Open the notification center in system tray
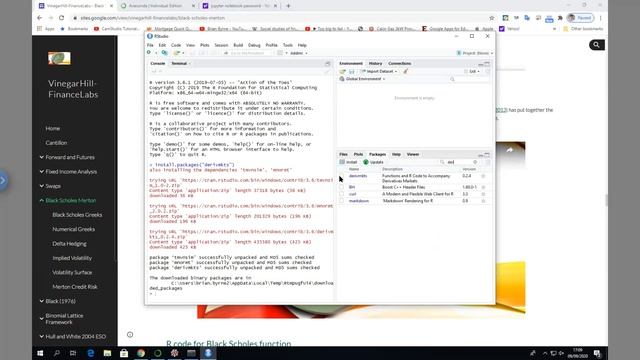640x360 pixels. pyautogui.click(x=597, y=353)
